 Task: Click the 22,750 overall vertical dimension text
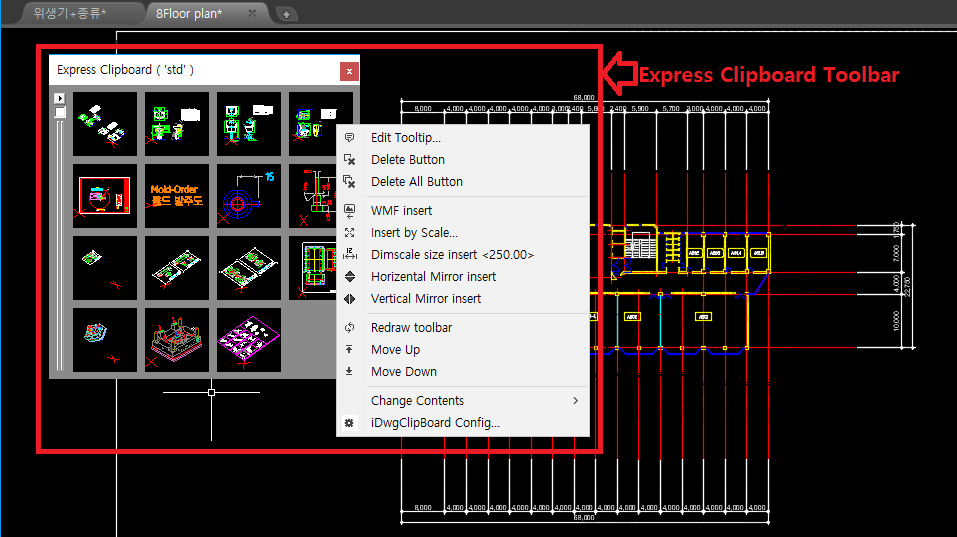click(x=907, y=286)
